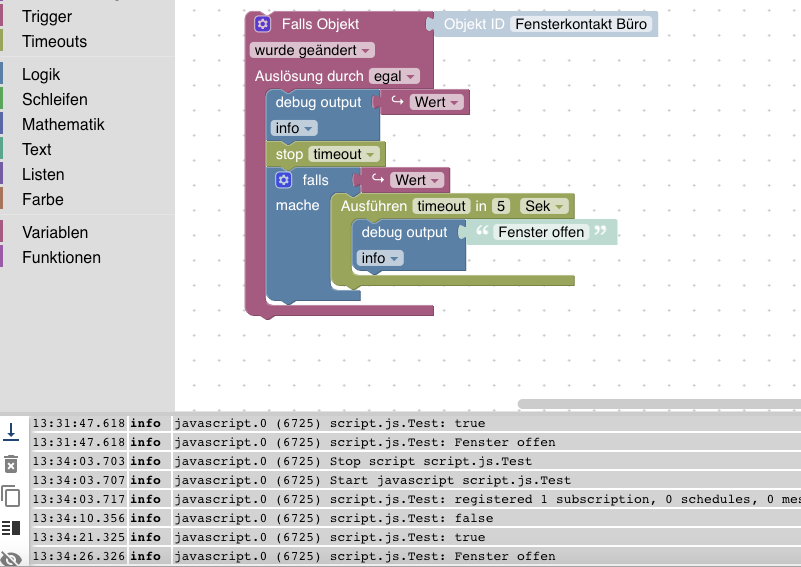Click the horizontal workspace scrollbar
The height and width of the screenshot is (567, 801).
[659, 404]
